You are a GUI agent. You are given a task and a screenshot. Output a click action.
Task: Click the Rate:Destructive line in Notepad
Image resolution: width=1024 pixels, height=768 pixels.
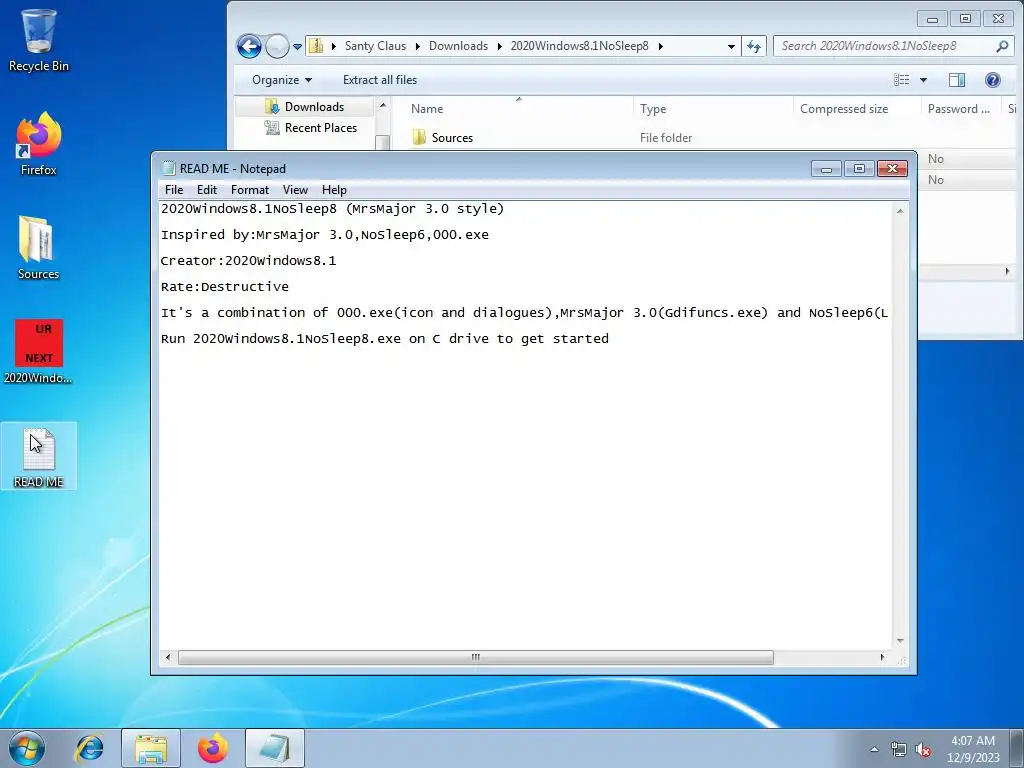point(225,287)
